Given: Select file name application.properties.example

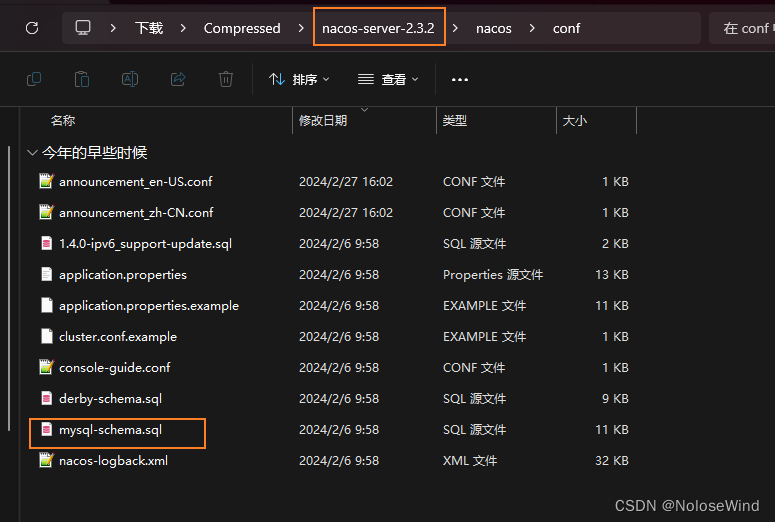Looking at the screenshot, I should (x=149, y=306).
